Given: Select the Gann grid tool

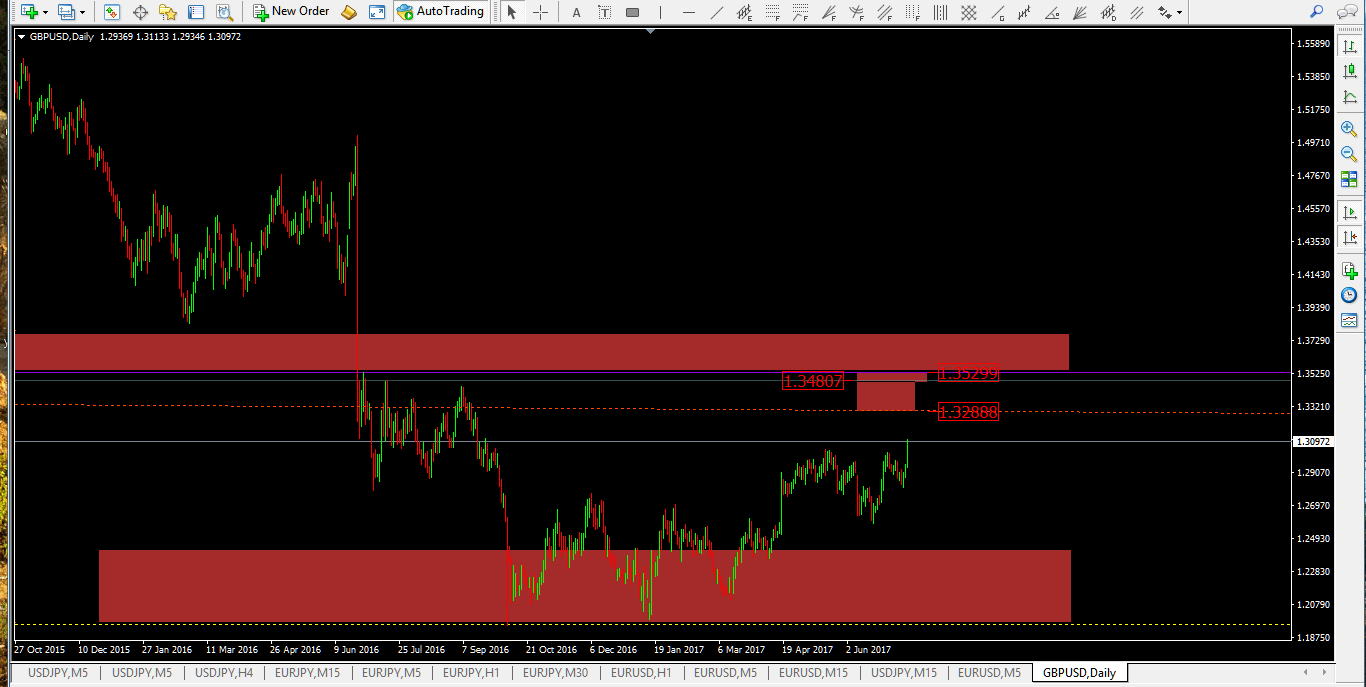Looking at the screenshot, I should tap(968, 12).
